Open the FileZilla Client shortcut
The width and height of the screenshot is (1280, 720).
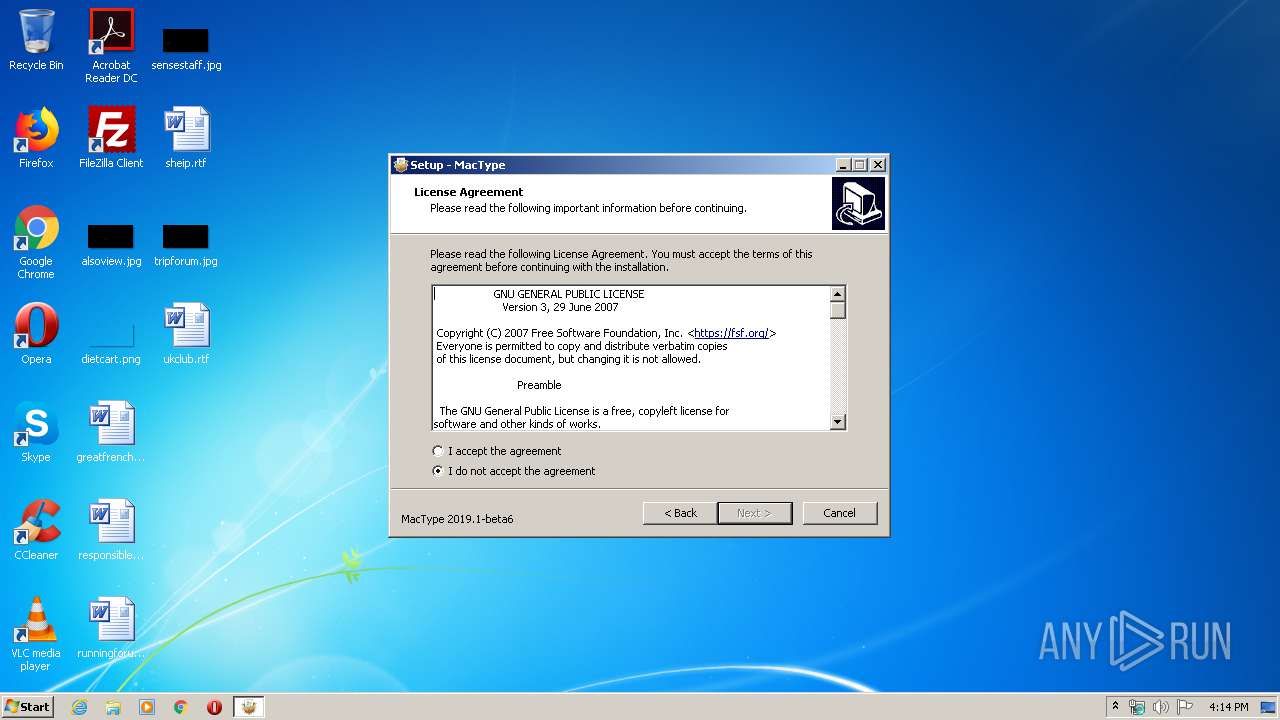[111, 138]
